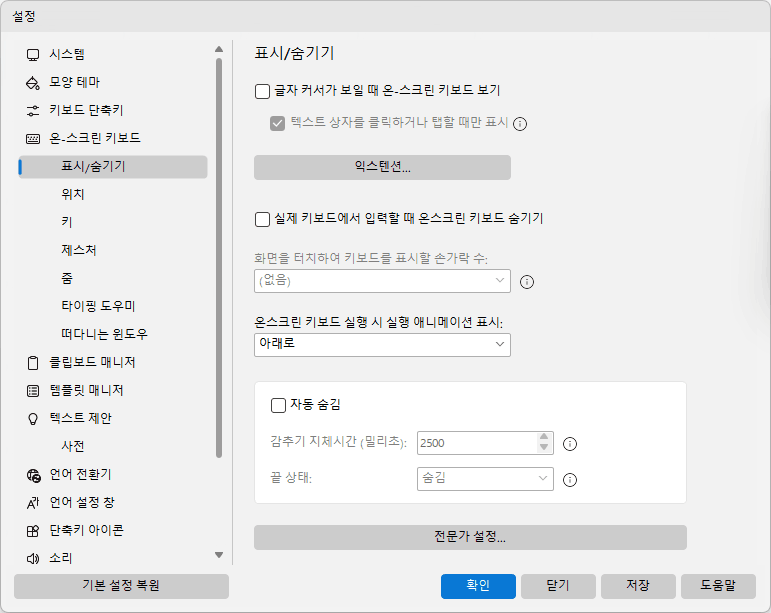Enable 글자 커서가 보일 때 온-스크린 키보드 보기
The height and width of the screenshot is (613, 771).
click(262, 91)
